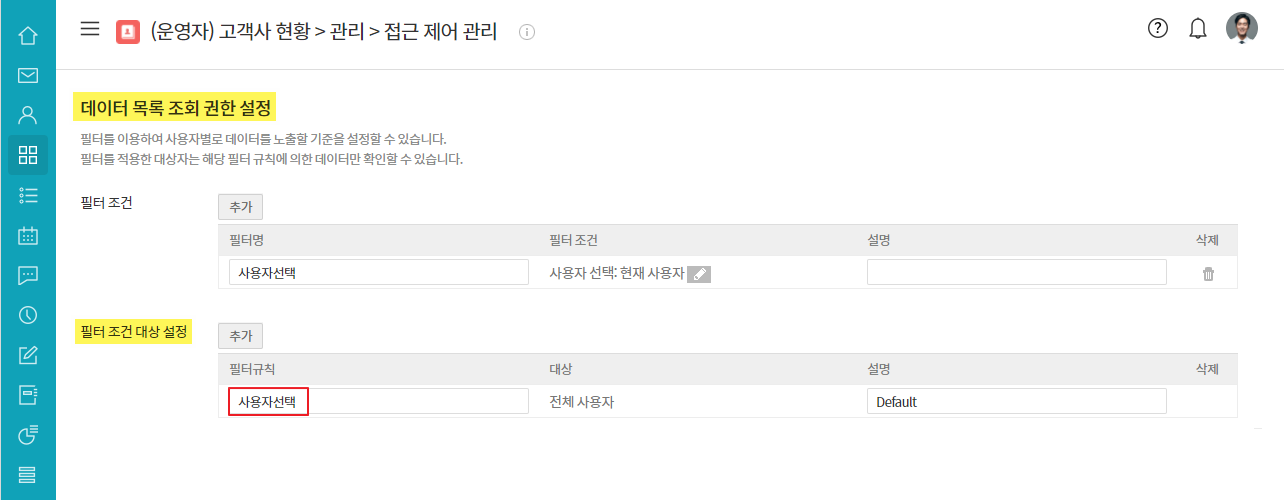This screenshot has width=1284, height=500.
Task: Open the apps grid icon in sidebar
Action: click(x=28, y=155)
